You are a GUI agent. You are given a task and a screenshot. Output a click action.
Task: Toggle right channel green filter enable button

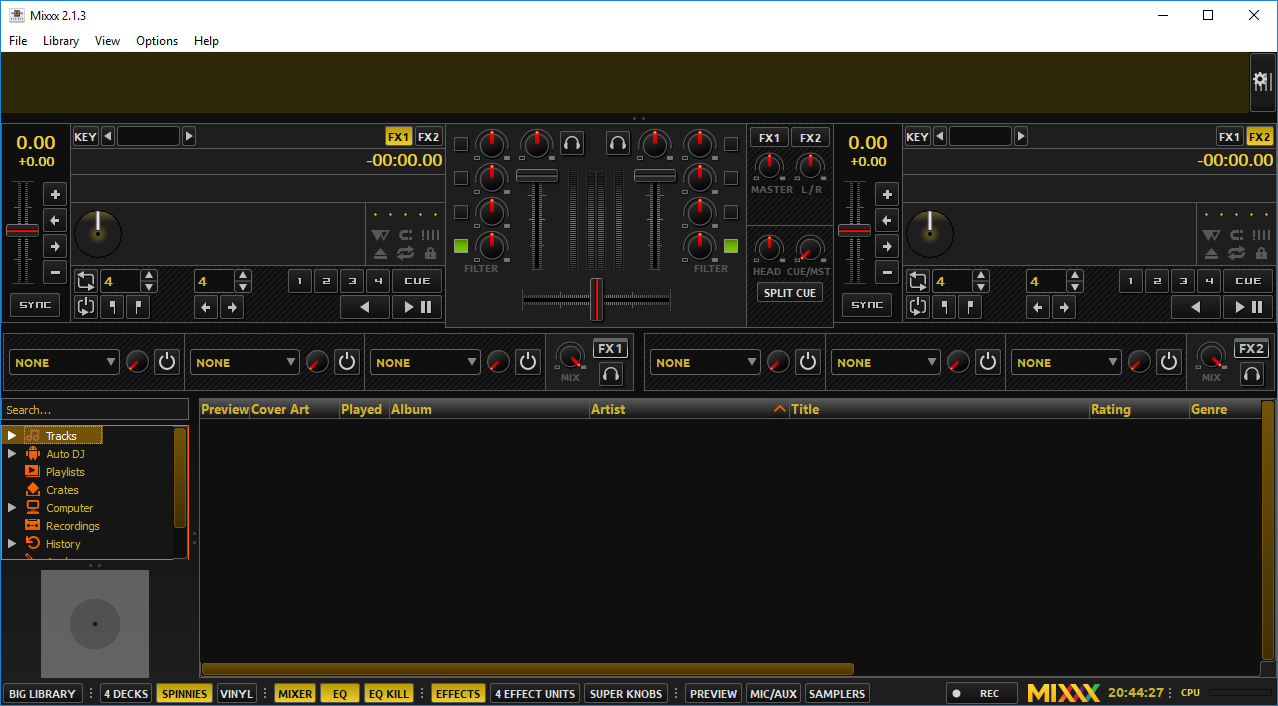pos(731,246)
